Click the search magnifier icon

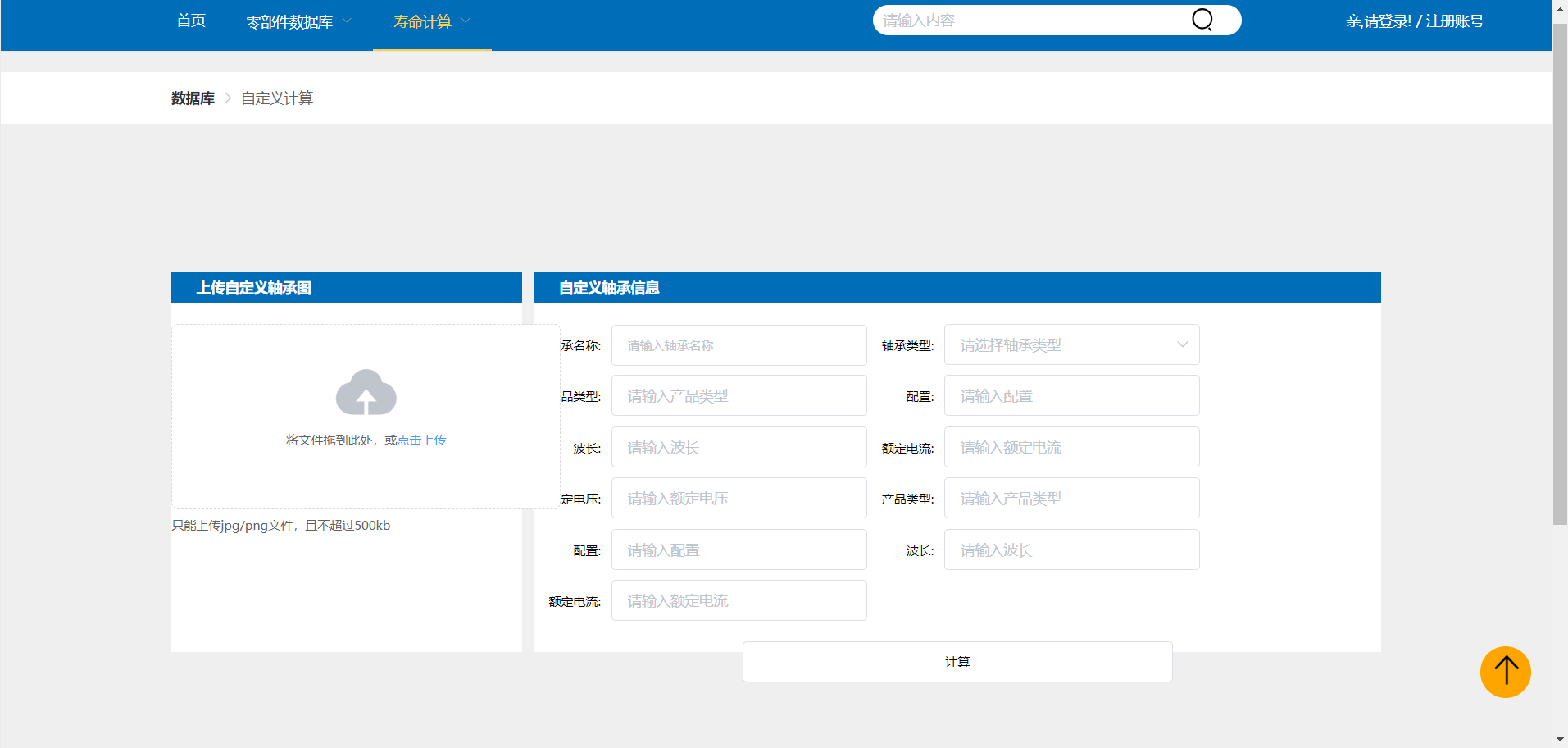click(1202, 20)
